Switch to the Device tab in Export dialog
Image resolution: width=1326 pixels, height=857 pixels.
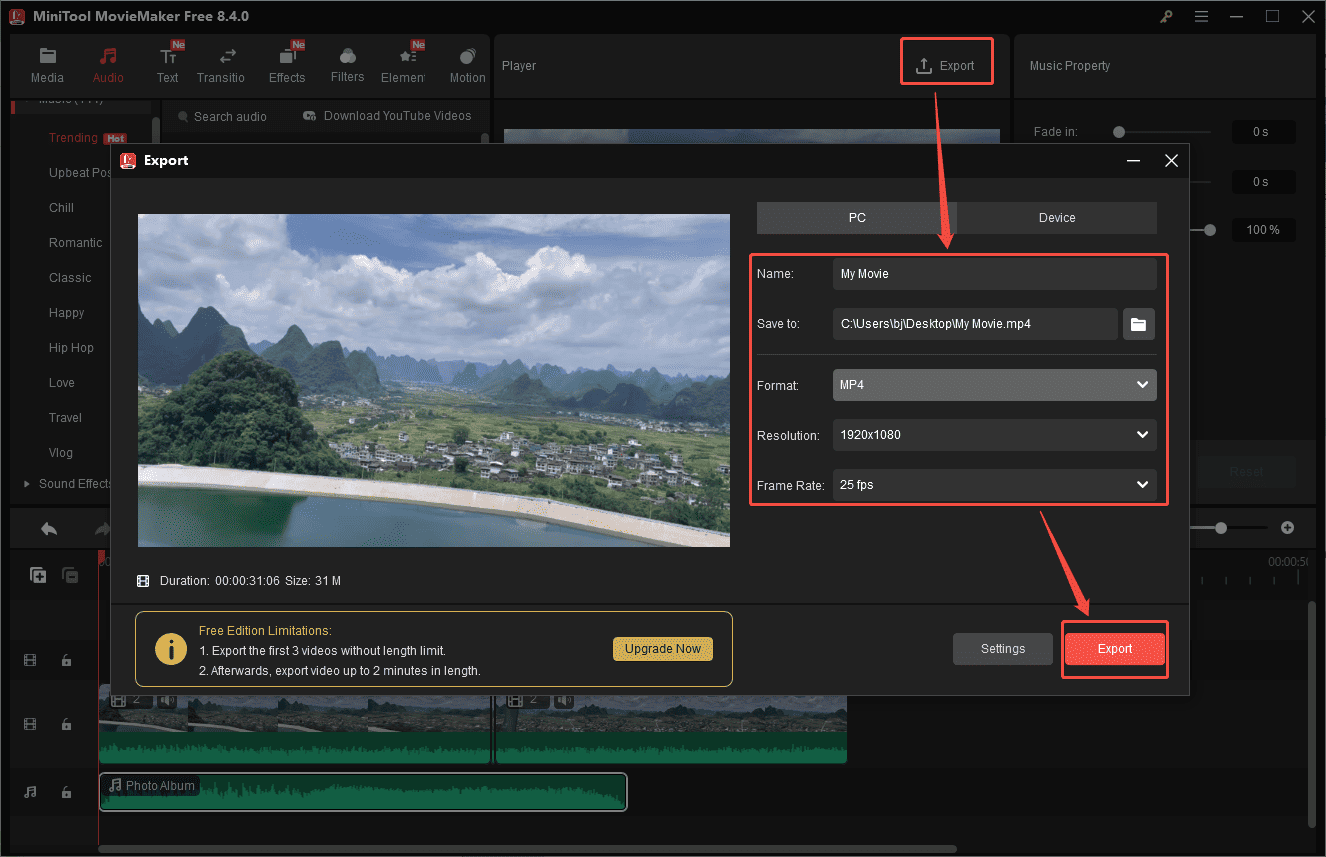click(x=1056, y=217)
